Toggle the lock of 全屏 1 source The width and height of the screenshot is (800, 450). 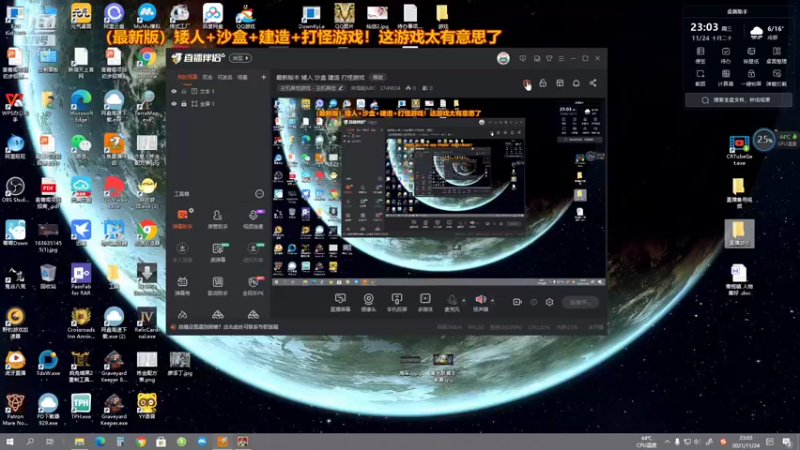(x=184, y=104)
